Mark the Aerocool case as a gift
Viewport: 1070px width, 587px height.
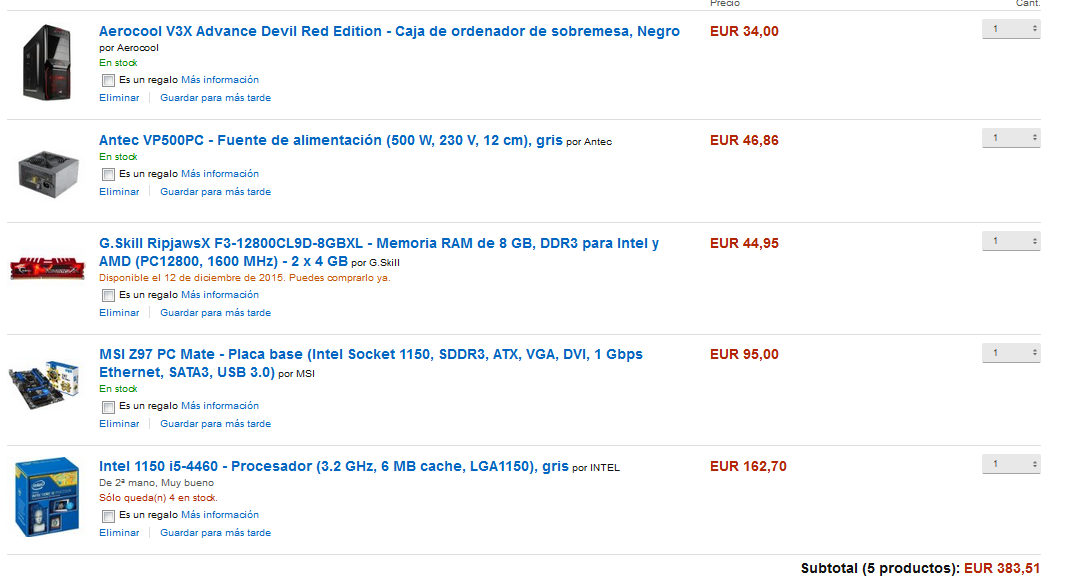point(109,81)
